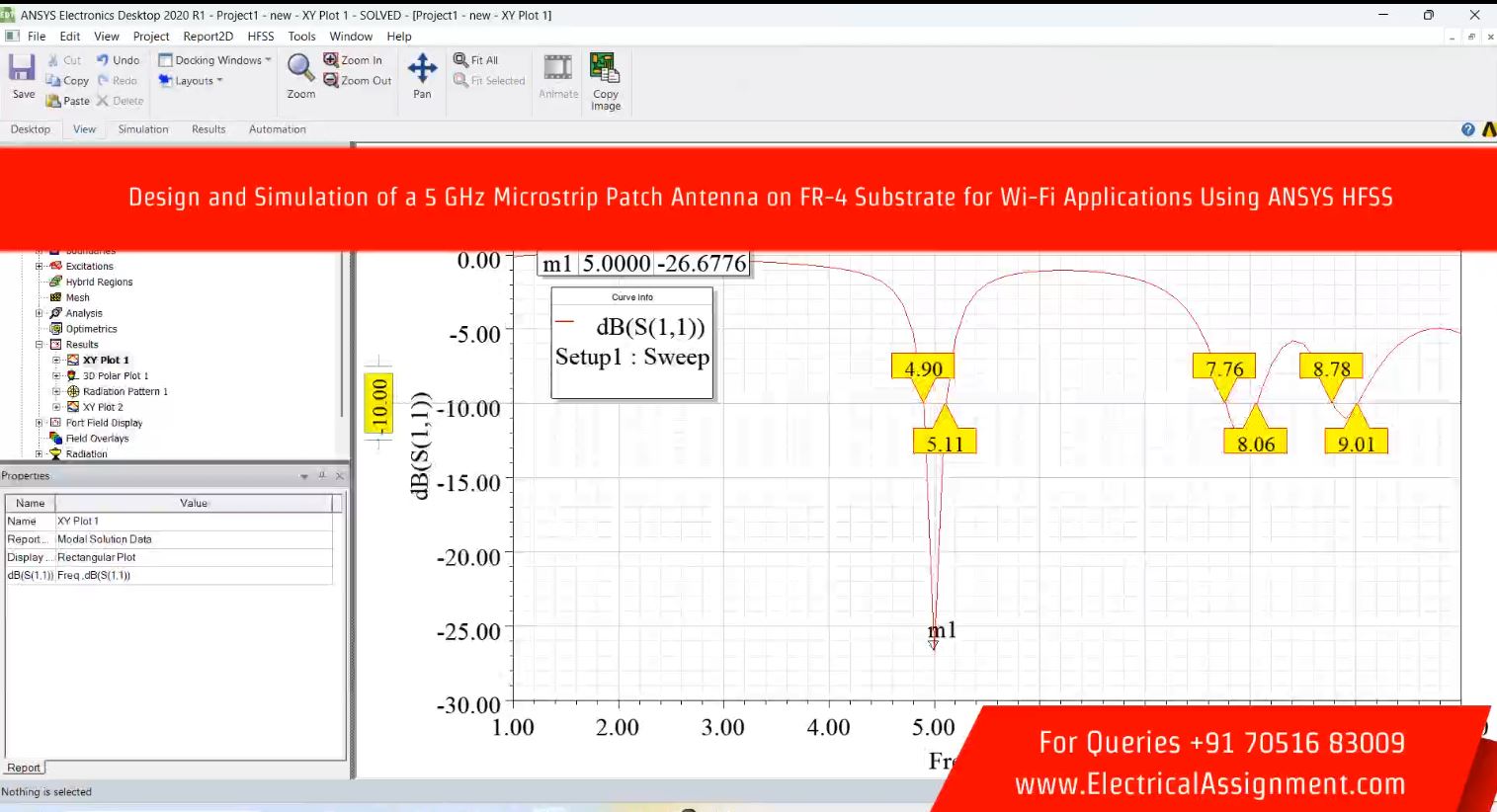Click the Zoom Out icon
This screenshot has width=1497, height=812.
tap(332, 81)
